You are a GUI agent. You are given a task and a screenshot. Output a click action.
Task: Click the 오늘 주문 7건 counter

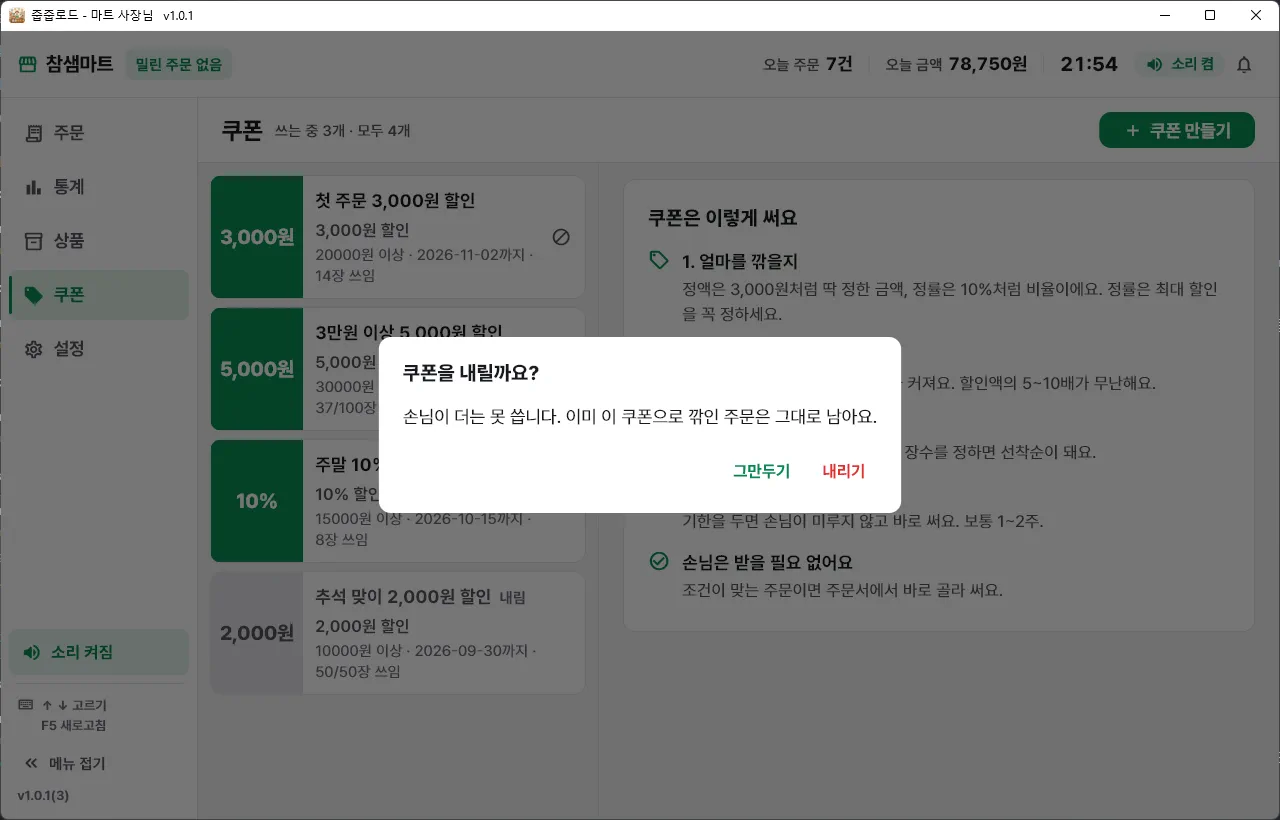pyautogui.click(x=808, y=64)
